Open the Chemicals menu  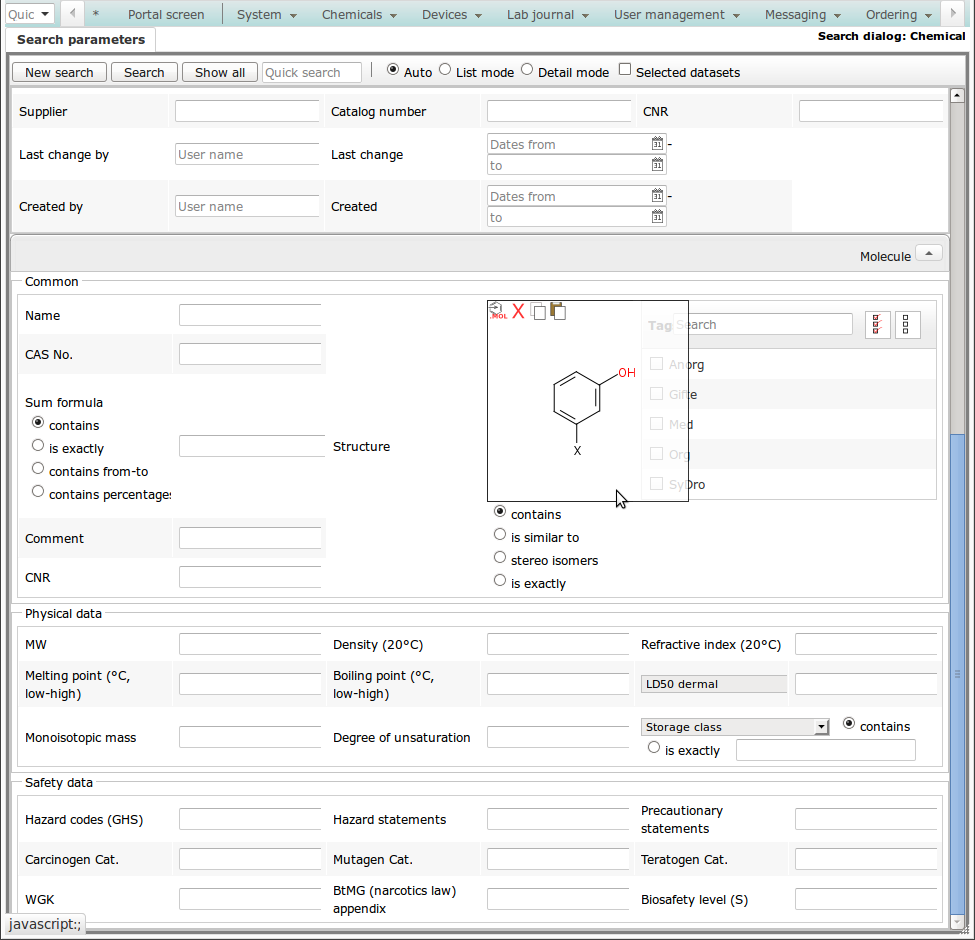click(359, 15)
